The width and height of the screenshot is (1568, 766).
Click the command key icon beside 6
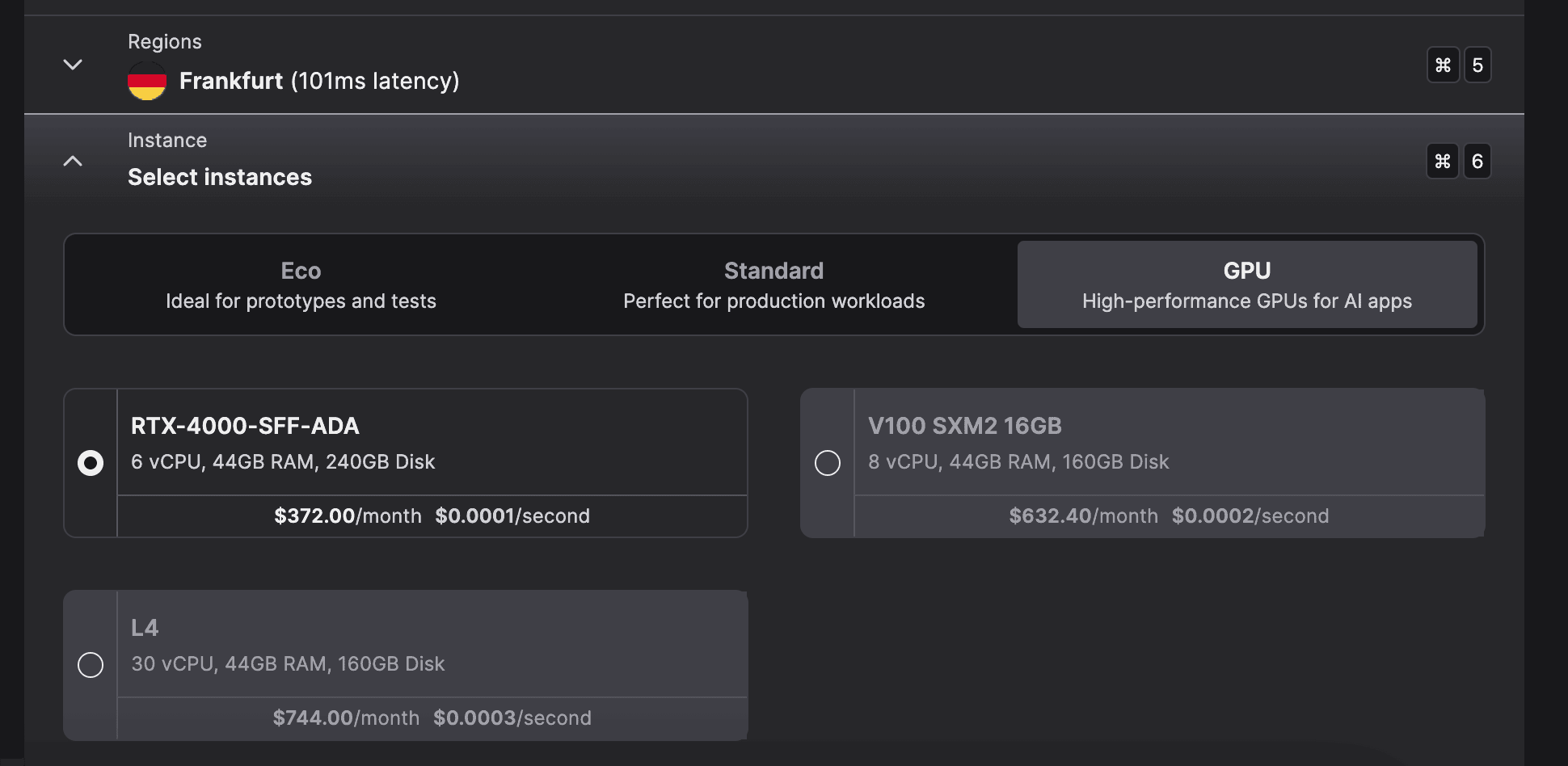point(1443,162)
